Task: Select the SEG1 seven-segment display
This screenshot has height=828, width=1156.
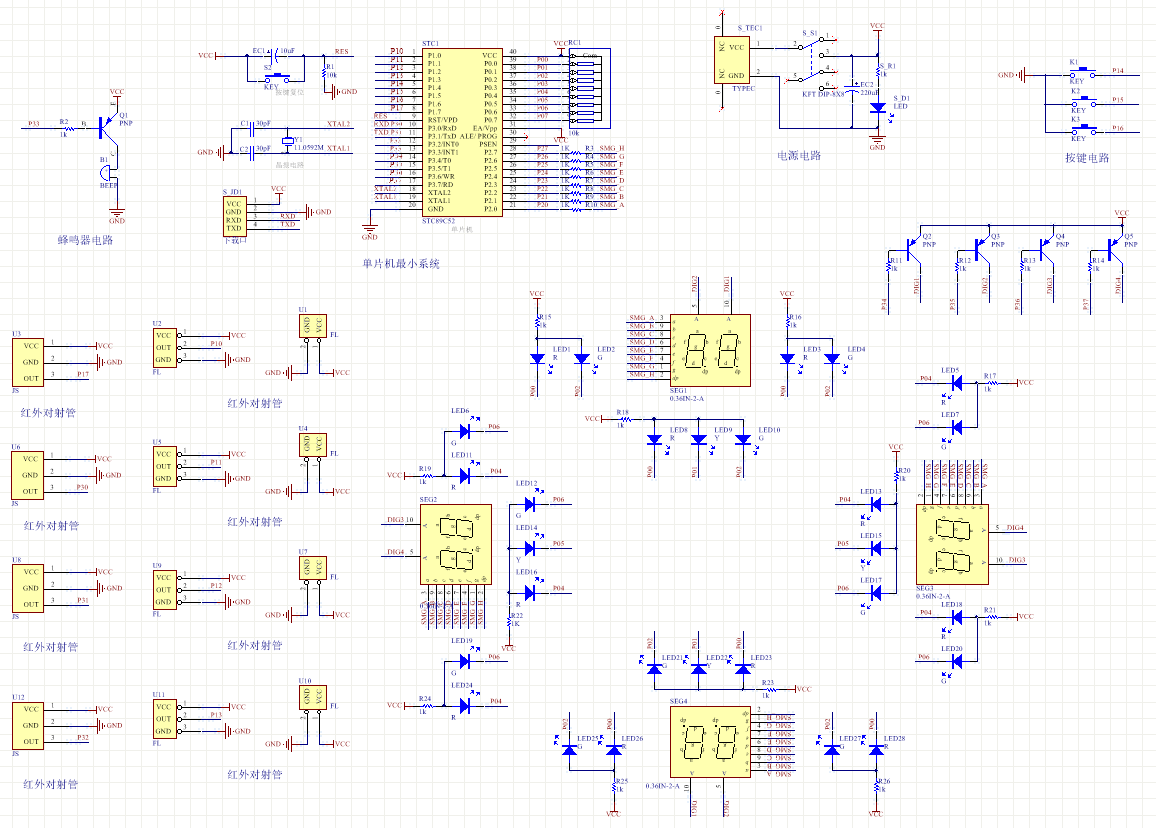Action: click(710, 349)
